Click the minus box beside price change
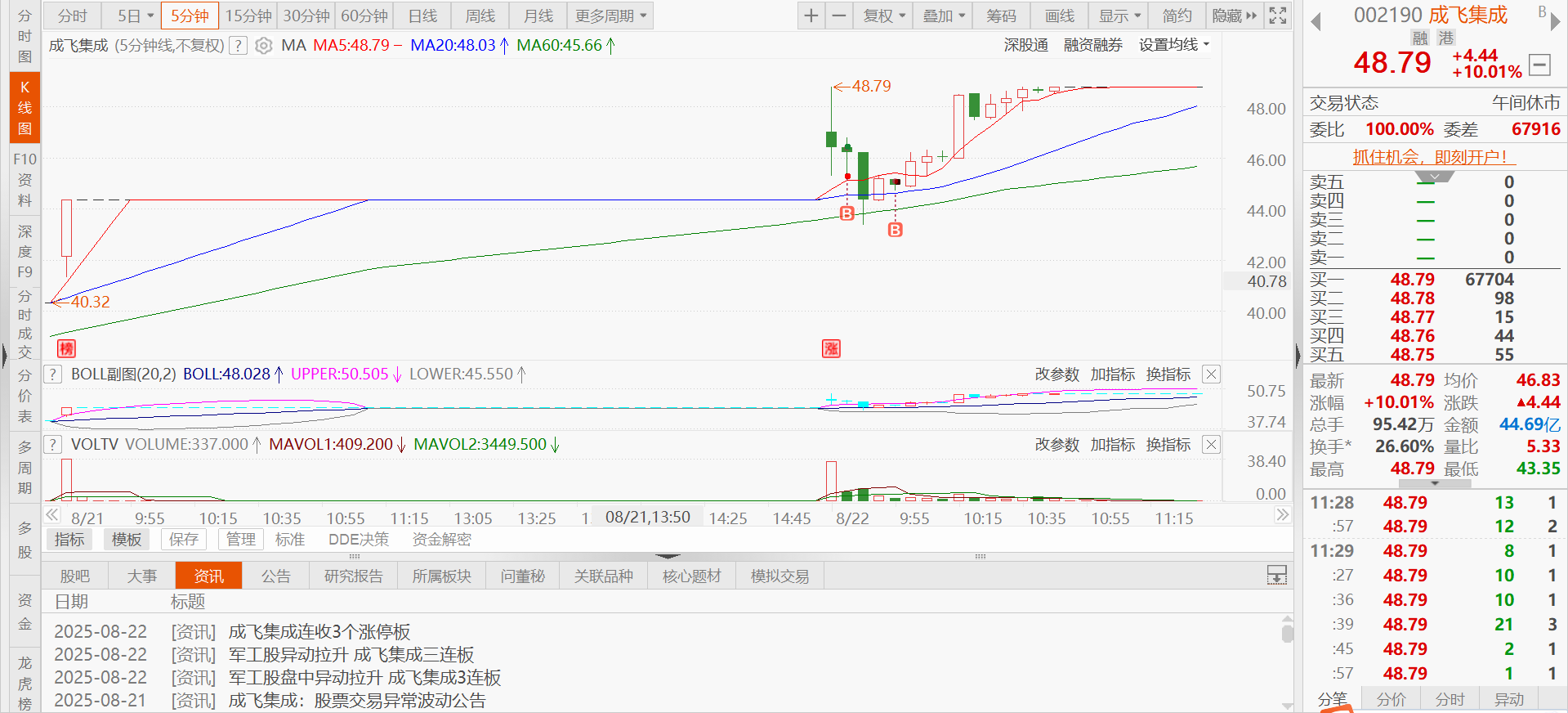The height and width of the screenshot is (713, 1568). click(x=1539, y=65)
